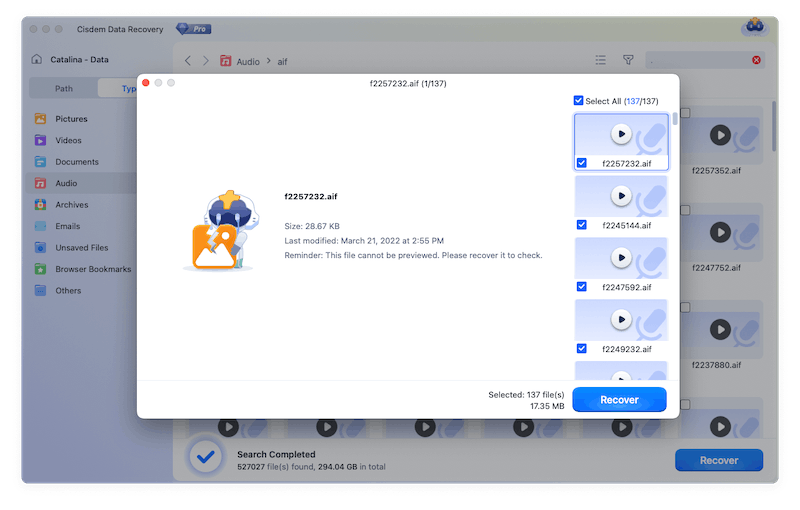This screenshot has width=800, height=510.
Task: Click the Audio breadcrumb label
Action: pyautogui.click(x=248, y=62)
